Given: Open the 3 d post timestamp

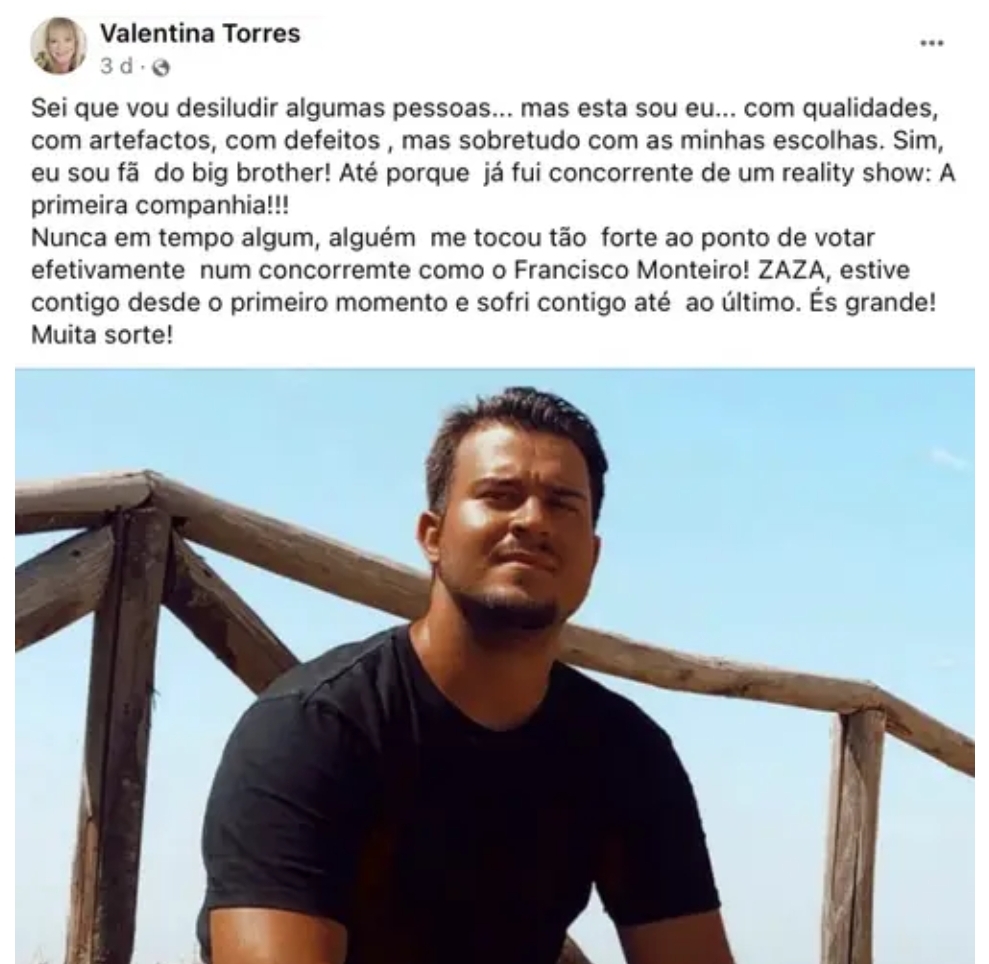Looking at the screenshot, I should point(117,66).
